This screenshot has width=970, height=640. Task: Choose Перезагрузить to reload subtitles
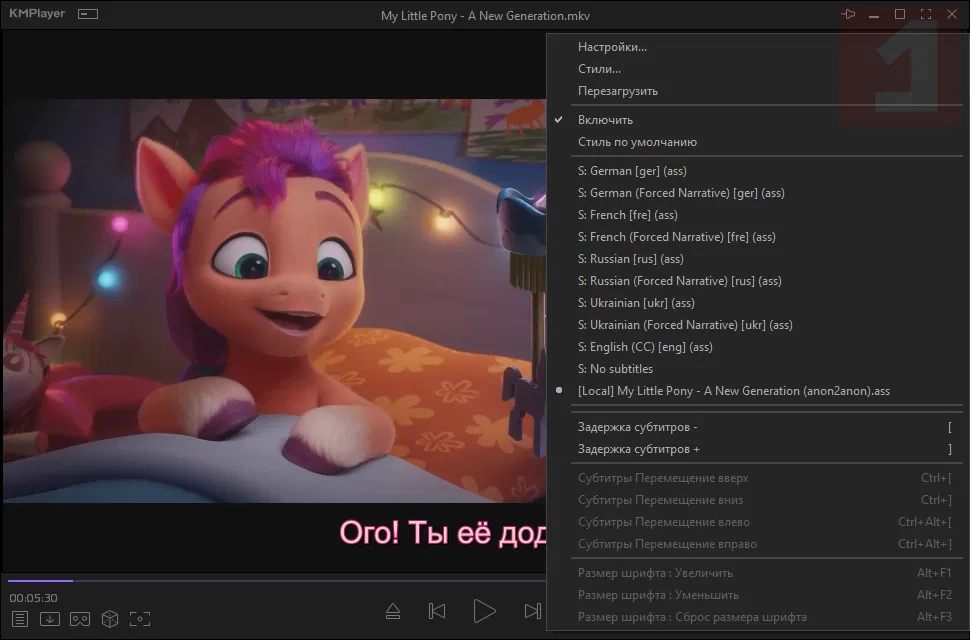[x=755, y=91]
